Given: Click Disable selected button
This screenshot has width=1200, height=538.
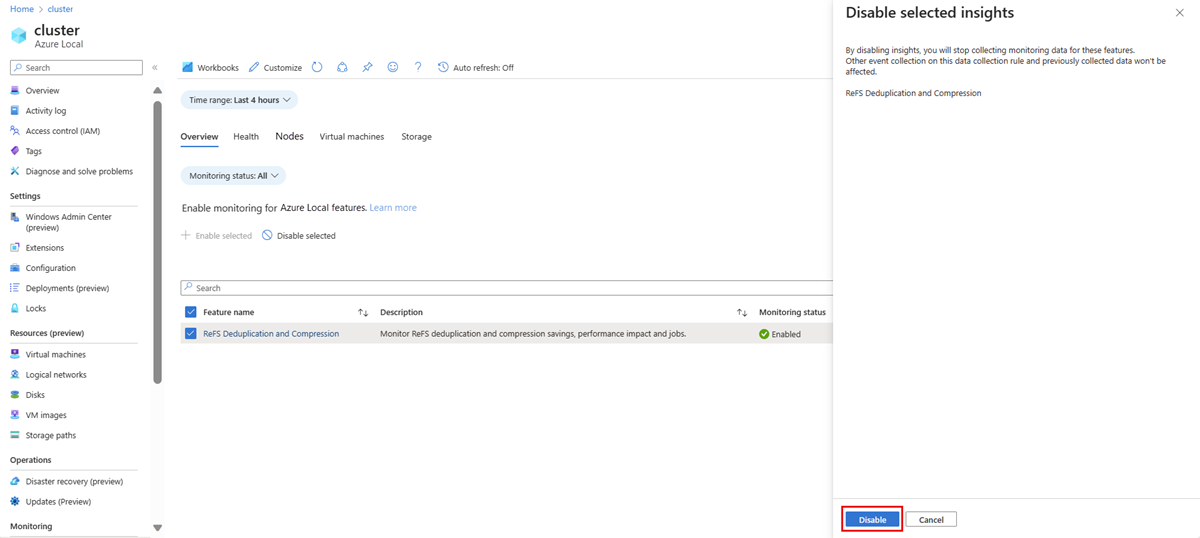Looking at the screenshot, I should click(x=299, y=236).
